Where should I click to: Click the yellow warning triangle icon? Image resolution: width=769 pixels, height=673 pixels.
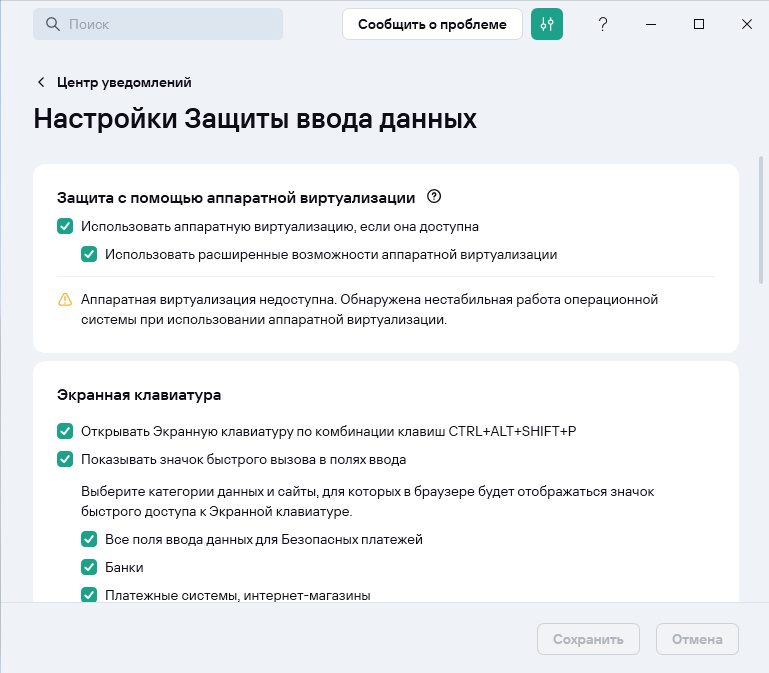[65, 299]
